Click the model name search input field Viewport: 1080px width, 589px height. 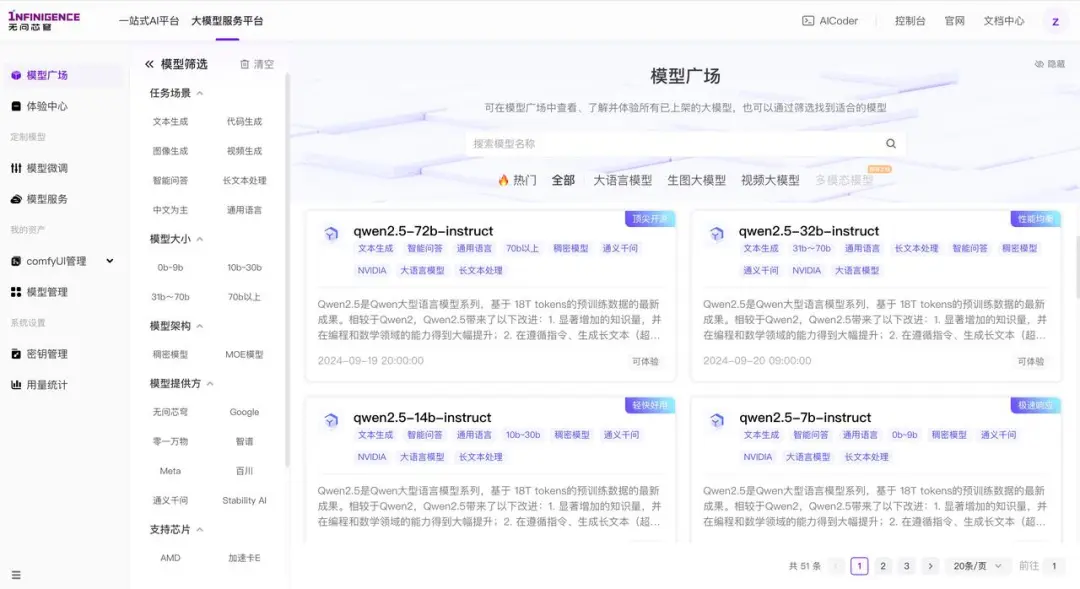click(x=650, y=143)
